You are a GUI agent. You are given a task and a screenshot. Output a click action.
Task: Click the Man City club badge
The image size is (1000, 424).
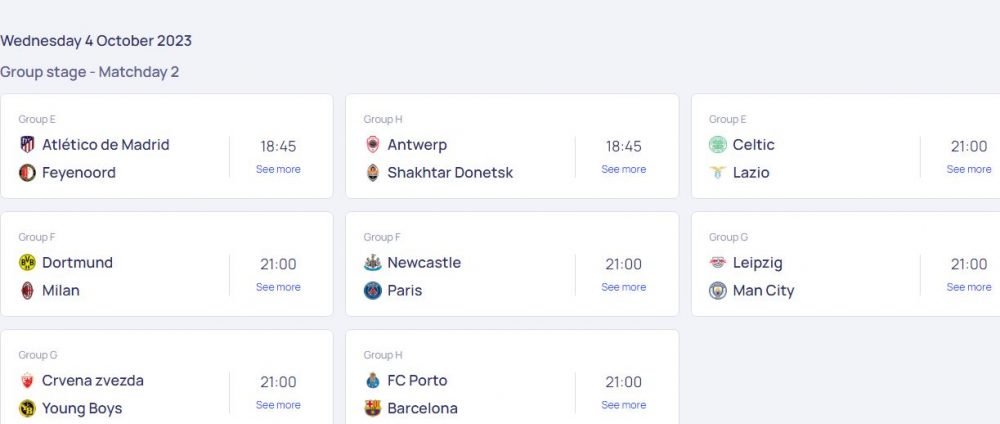click(717, 291)
